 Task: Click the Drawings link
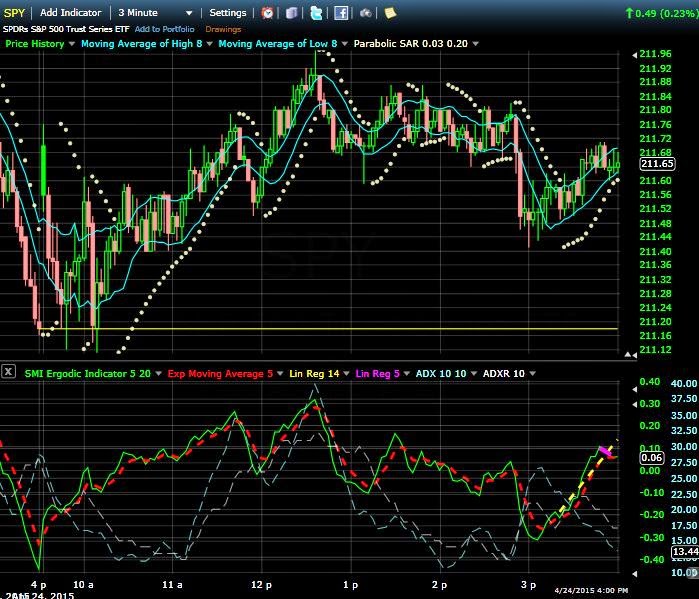223,29
